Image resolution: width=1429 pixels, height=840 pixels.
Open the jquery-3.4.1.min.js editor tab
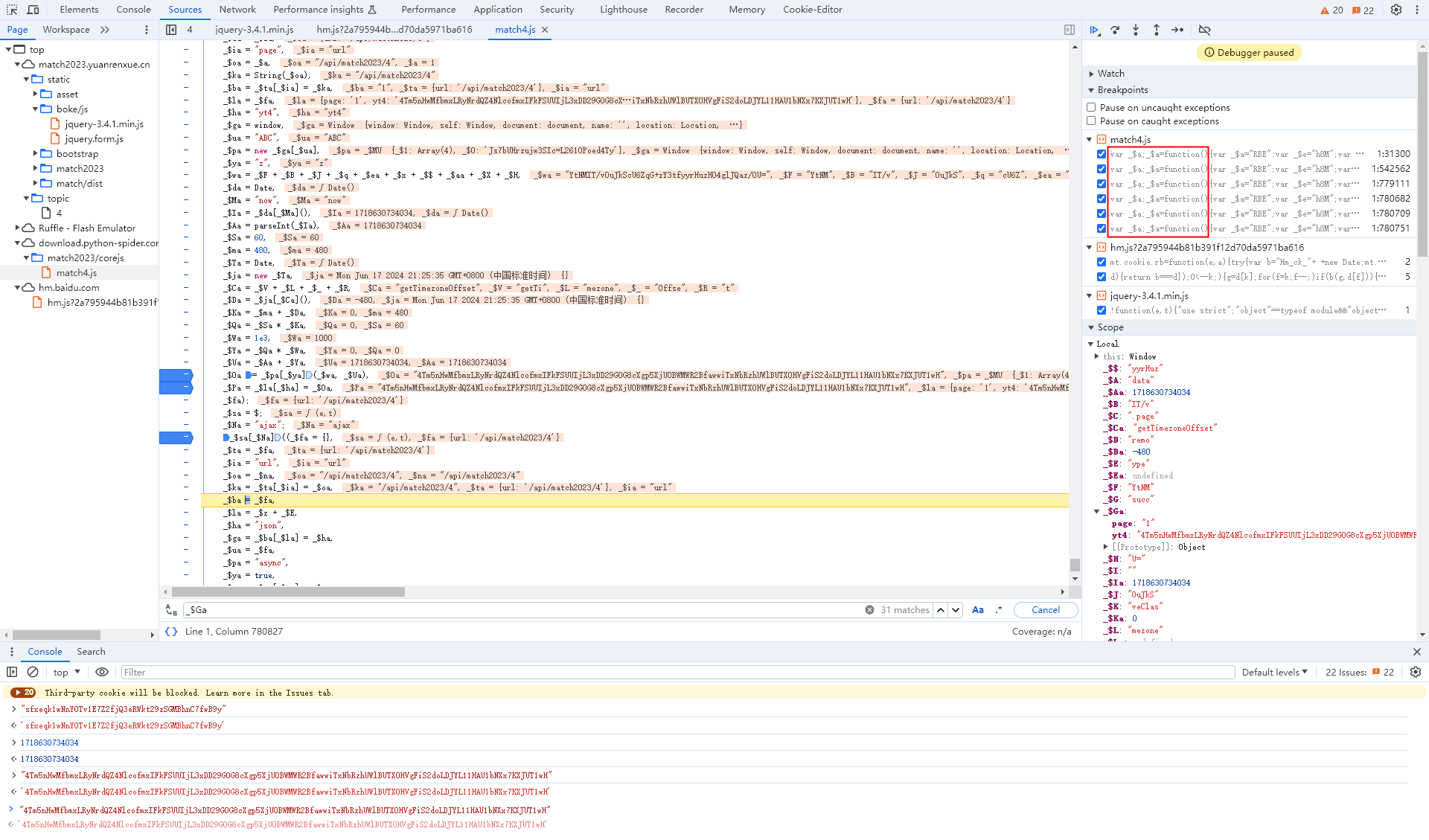(255, 30)
